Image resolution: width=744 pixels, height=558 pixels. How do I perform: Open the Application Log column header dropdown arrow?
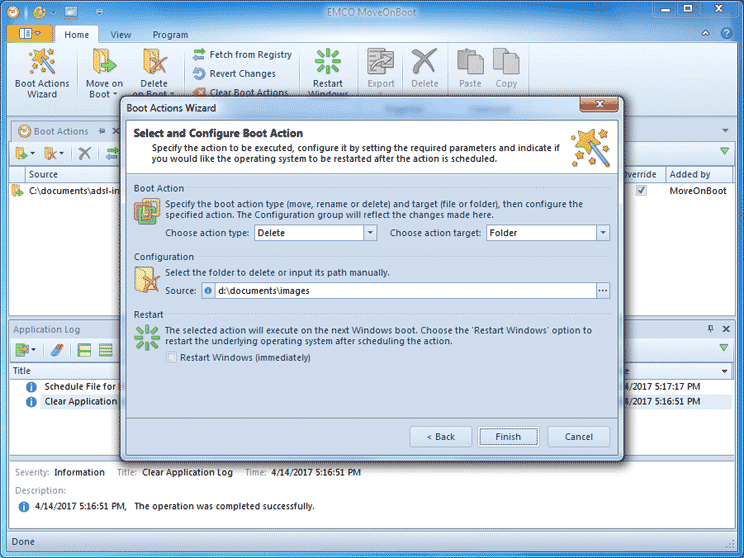pyautogui.click(x=725, y=371)
